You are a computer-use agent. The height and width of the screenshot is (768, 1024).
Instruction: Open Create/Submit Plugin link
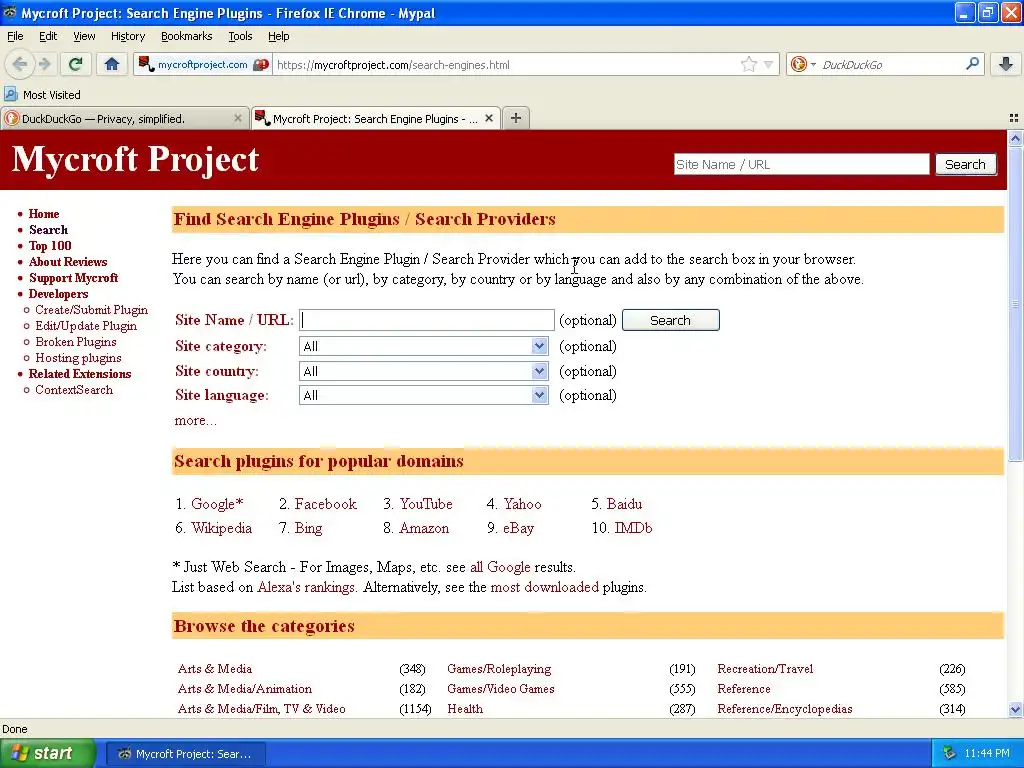(x=91, y=310)
